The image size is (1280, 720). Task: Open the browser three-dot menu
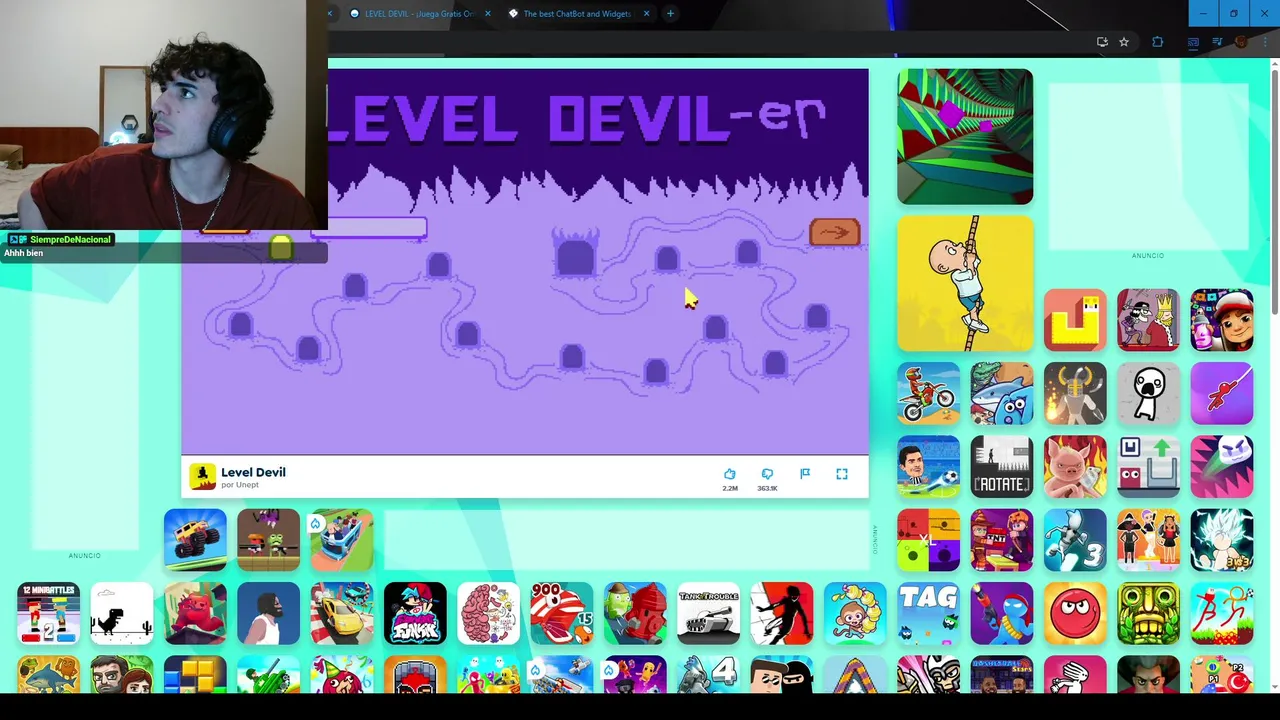(1263, 42)
